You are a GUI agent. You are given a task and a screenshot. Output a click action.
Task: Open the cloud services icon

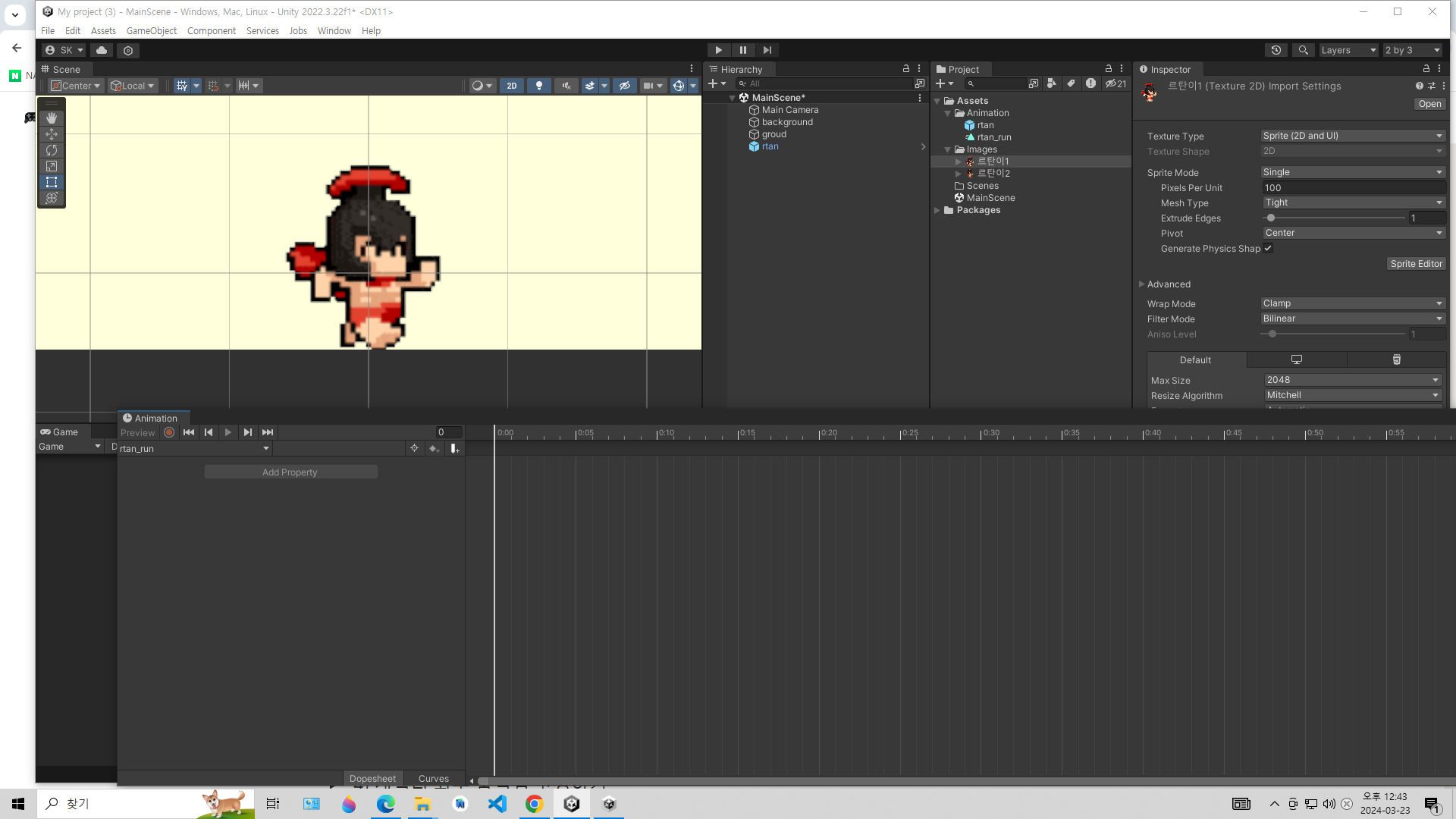102,50
